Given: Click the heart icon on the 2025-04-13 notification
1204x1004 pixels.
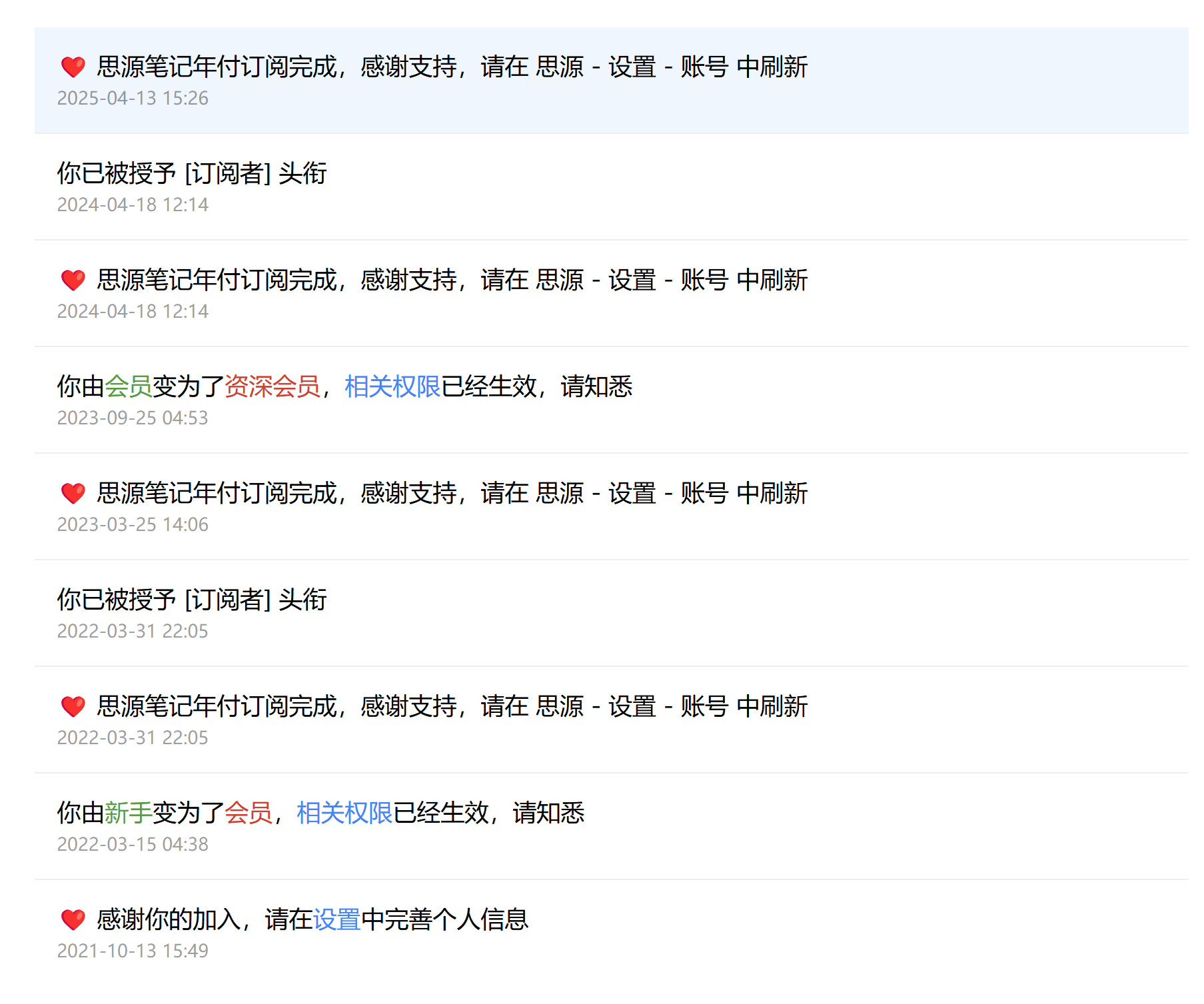Looking at the screenshot, I should click(73, 67).
